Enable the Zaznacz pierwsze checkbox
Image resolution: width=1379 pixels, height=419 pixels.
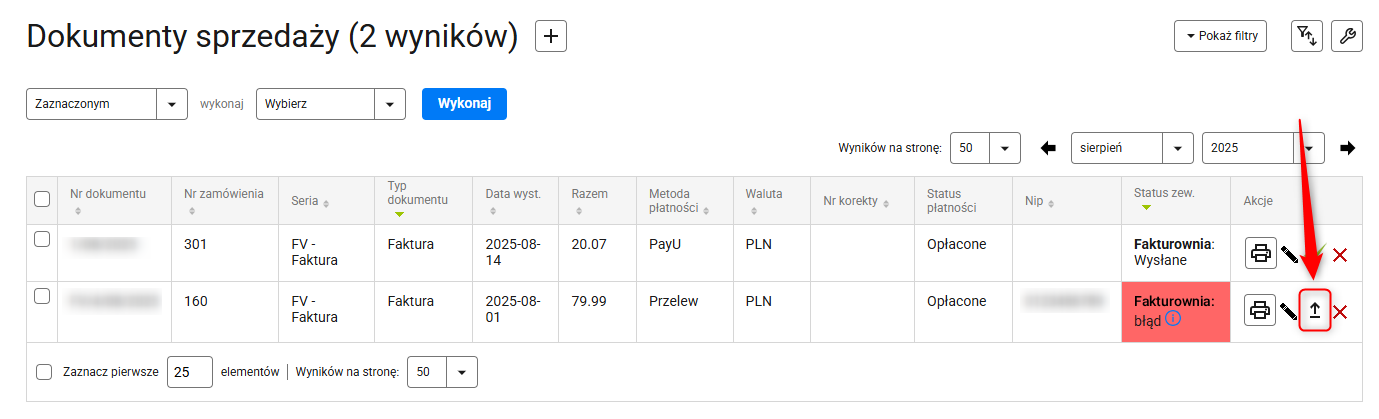click(44, 372)
